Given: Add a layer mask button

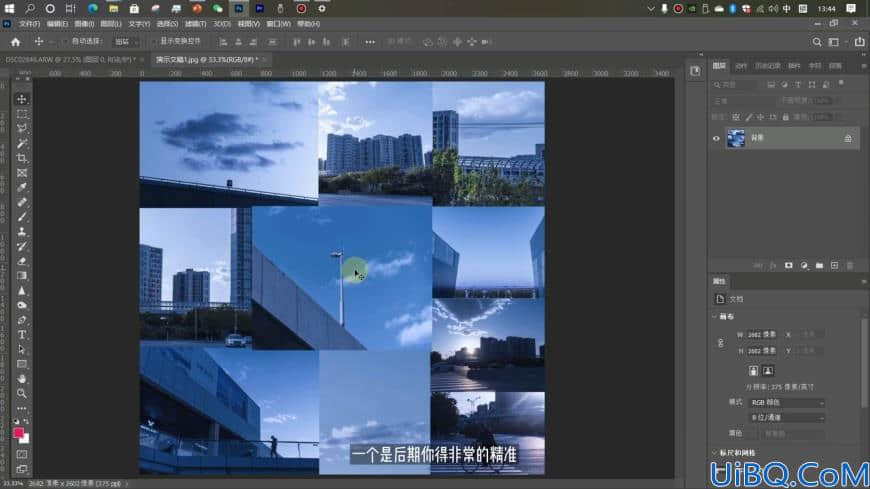Looking at the screenshot, I should point(788,266).
